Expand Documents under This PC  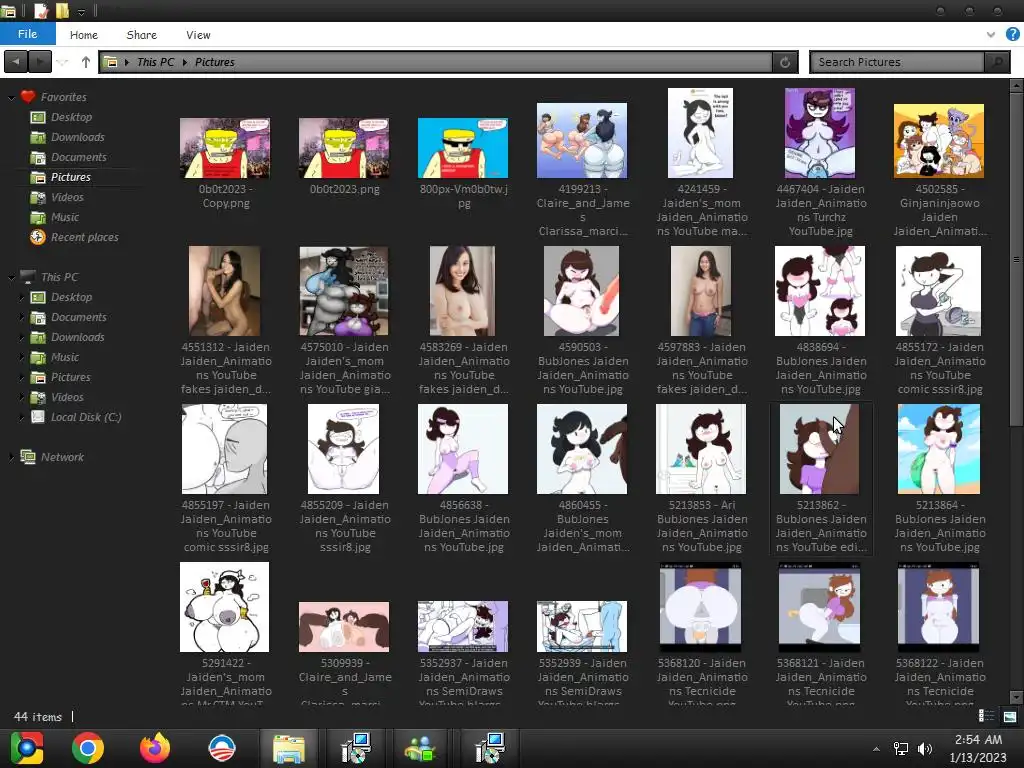pyautogui.click(x=22, y=317)
